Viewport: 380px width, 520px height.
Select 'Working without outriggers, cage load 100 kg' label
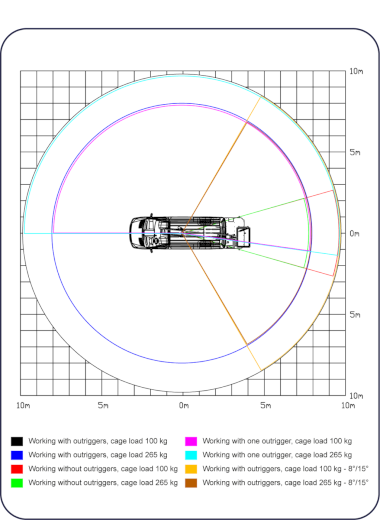coord(103,469)
